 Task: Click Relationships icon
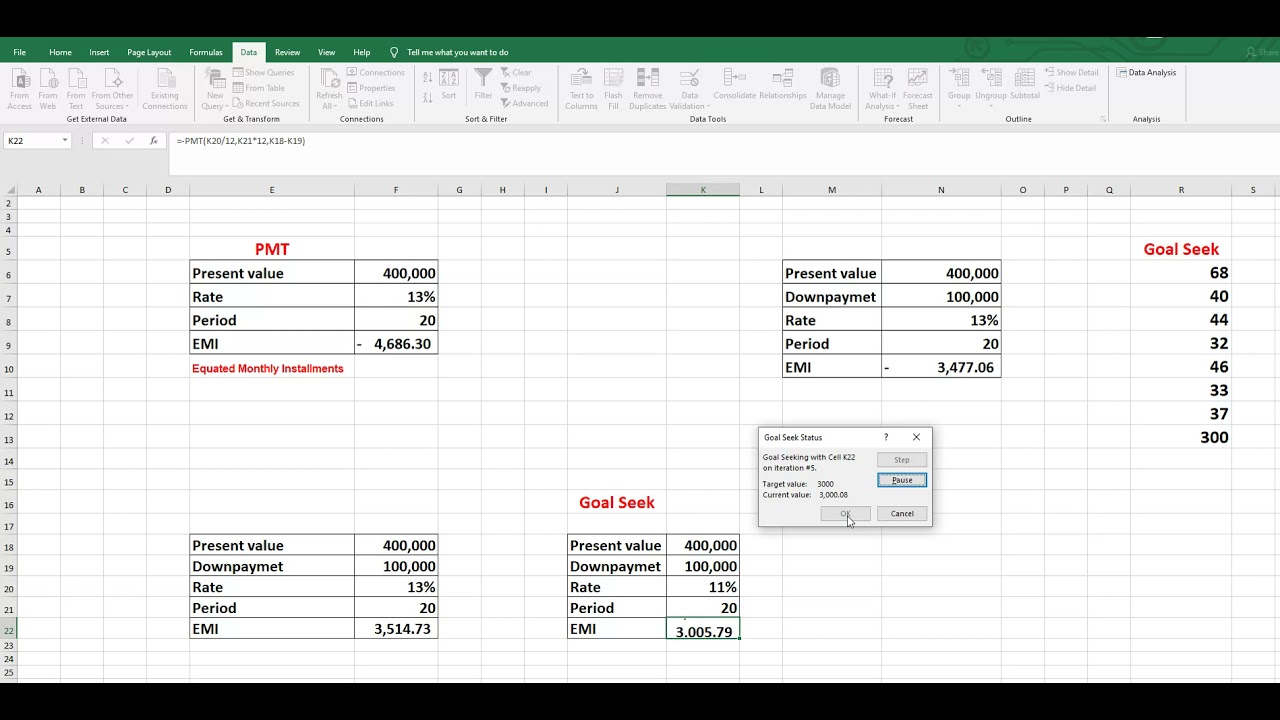783,85
